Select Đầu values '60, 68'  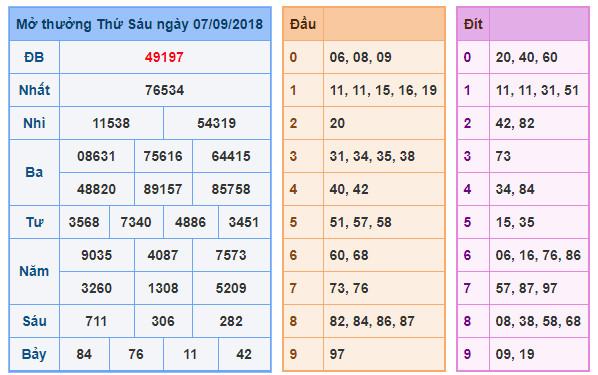point(349,255)
